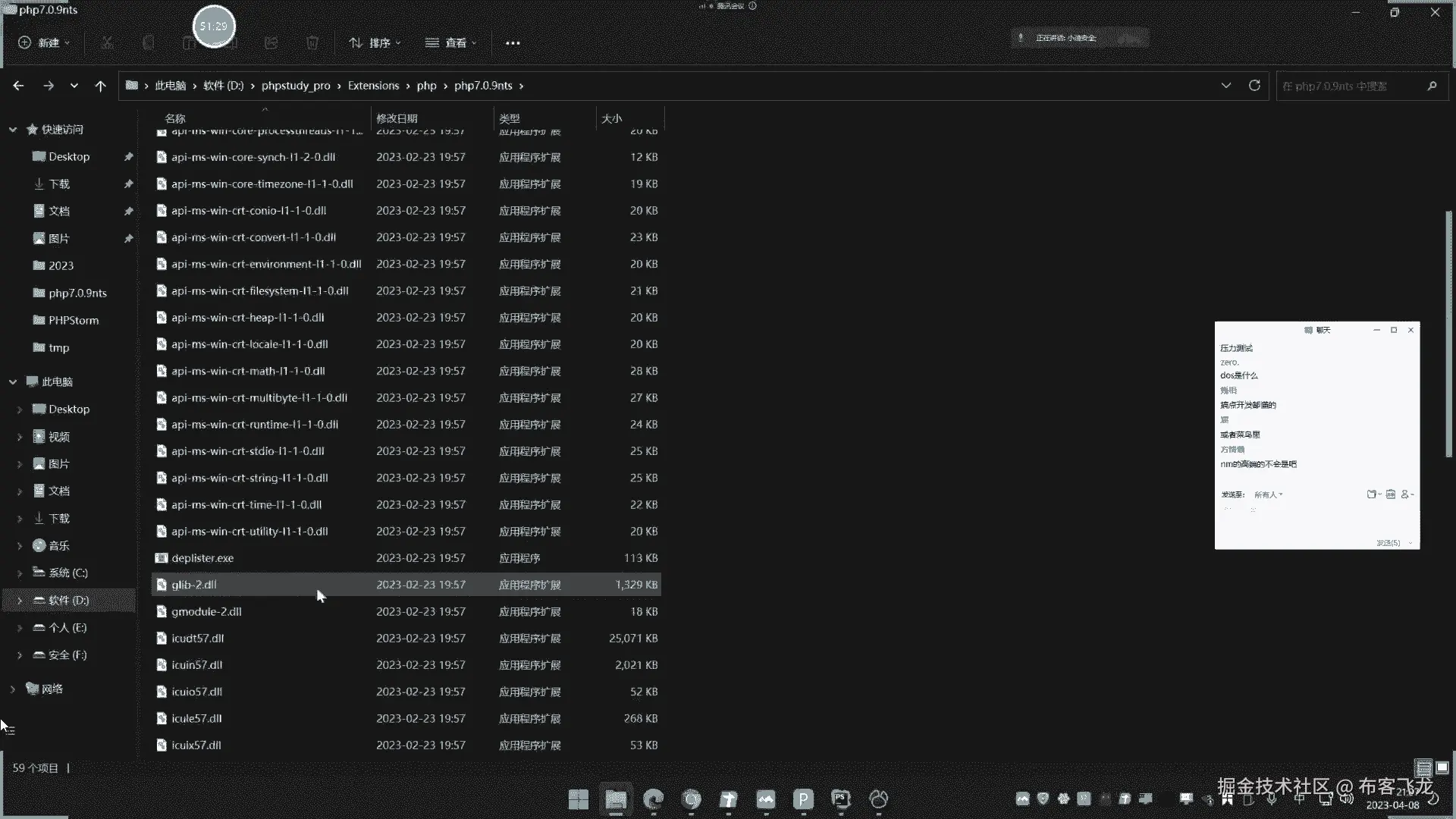
Task: Click the vertical scrollbar of the window
Action: 1449,334
